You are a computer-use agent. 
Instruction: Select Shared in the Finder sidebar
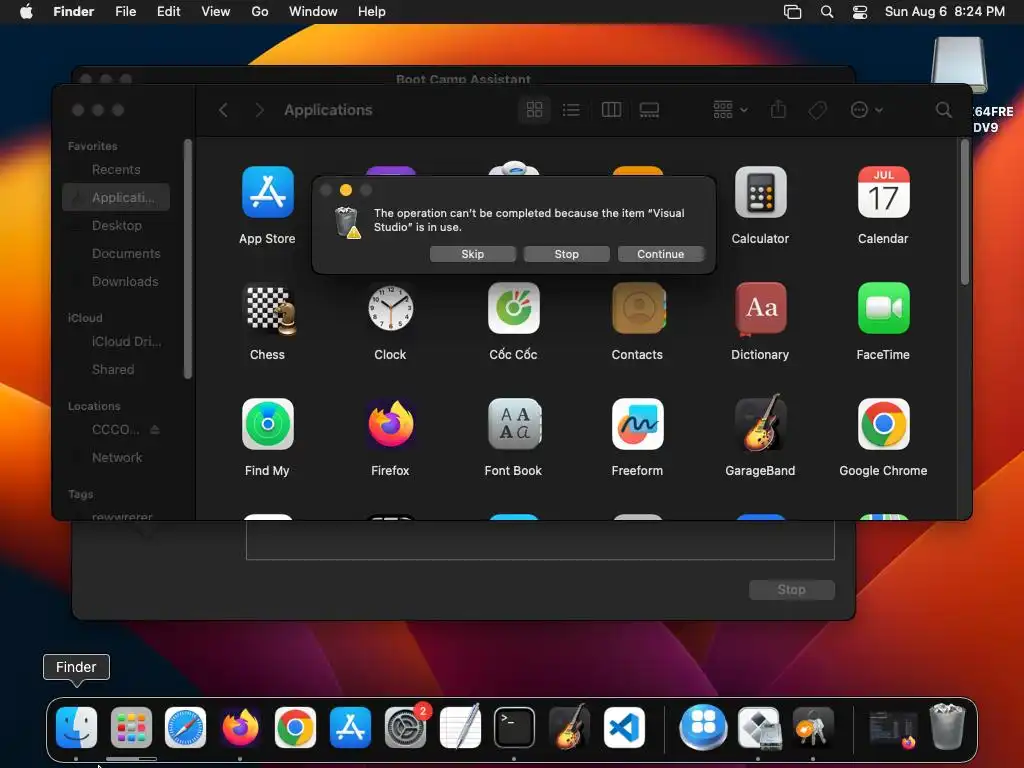click(x=116, y=370)
